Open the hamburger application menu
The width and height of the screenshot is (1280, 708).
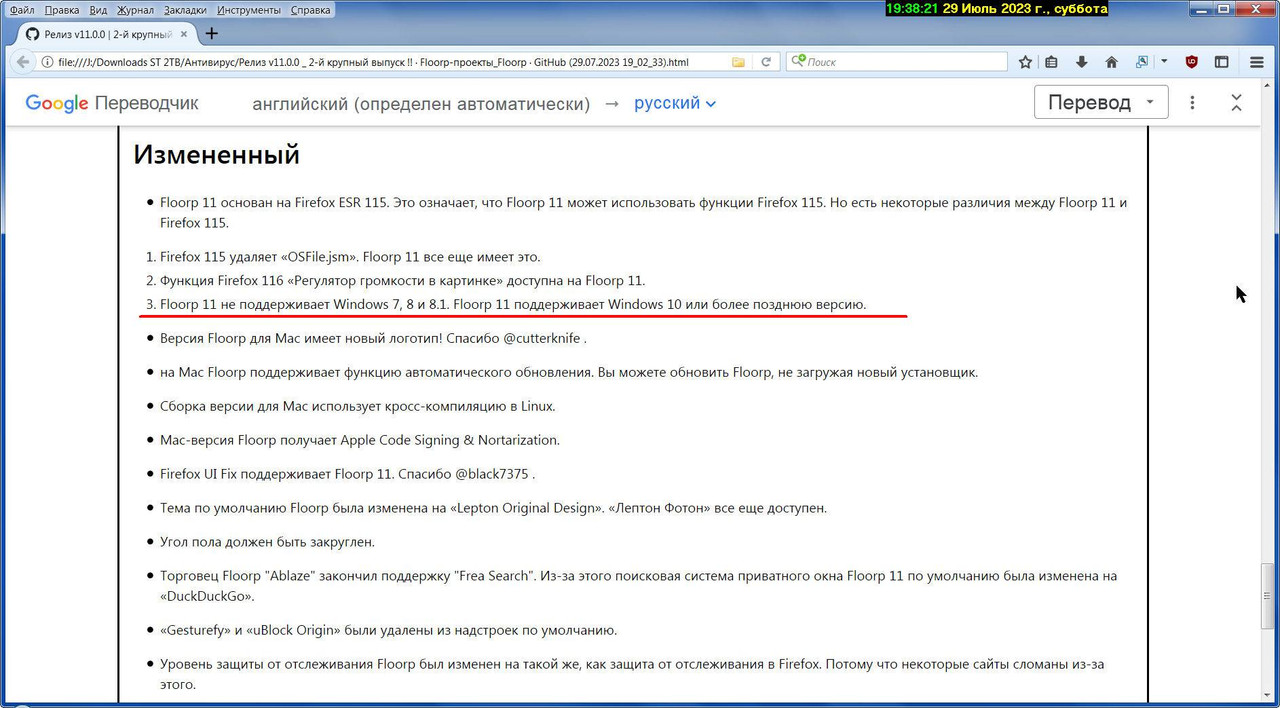(x=1257, y=62)
